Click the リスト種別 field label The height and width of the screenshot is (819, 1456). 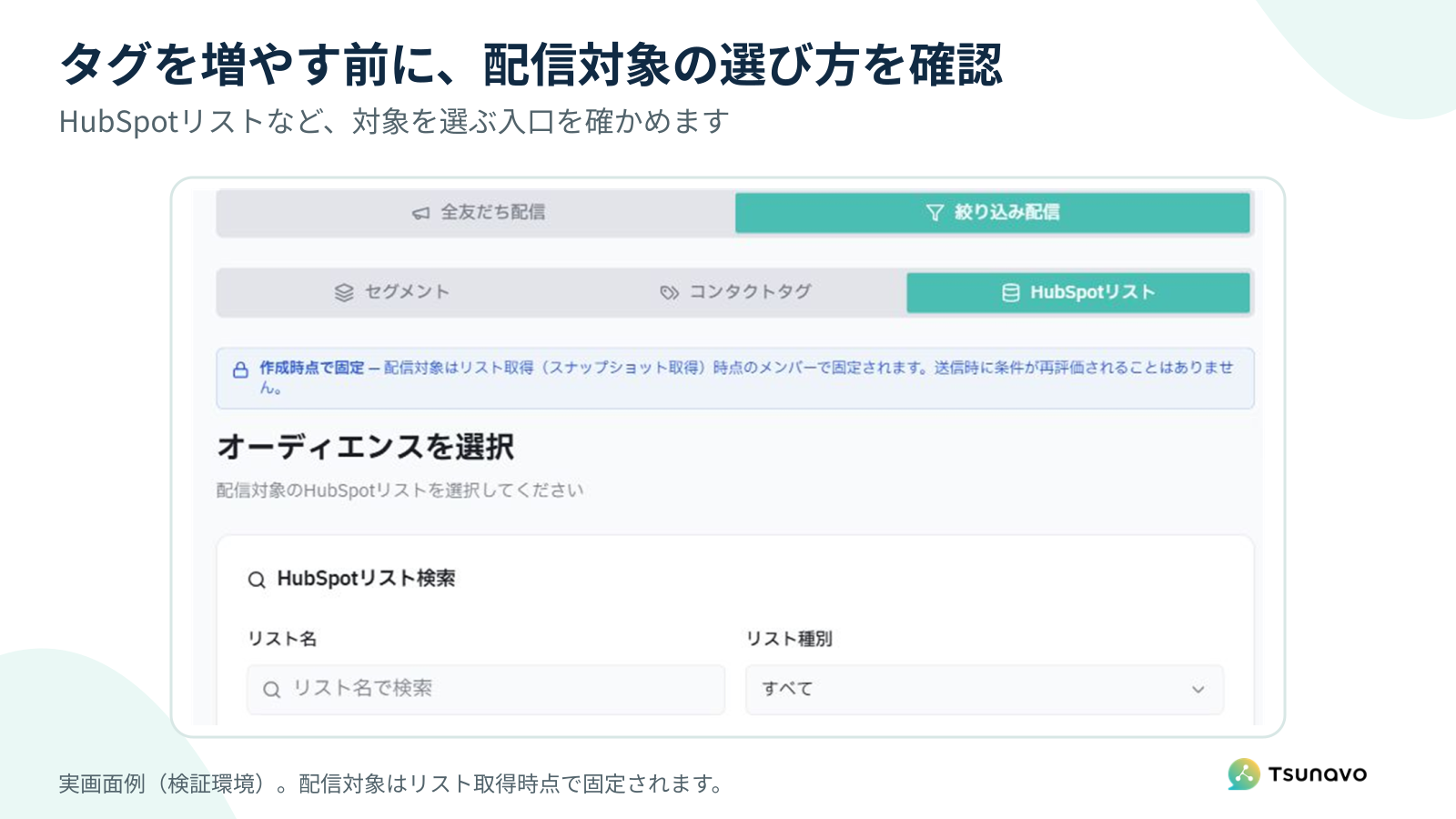pos(789,639)
